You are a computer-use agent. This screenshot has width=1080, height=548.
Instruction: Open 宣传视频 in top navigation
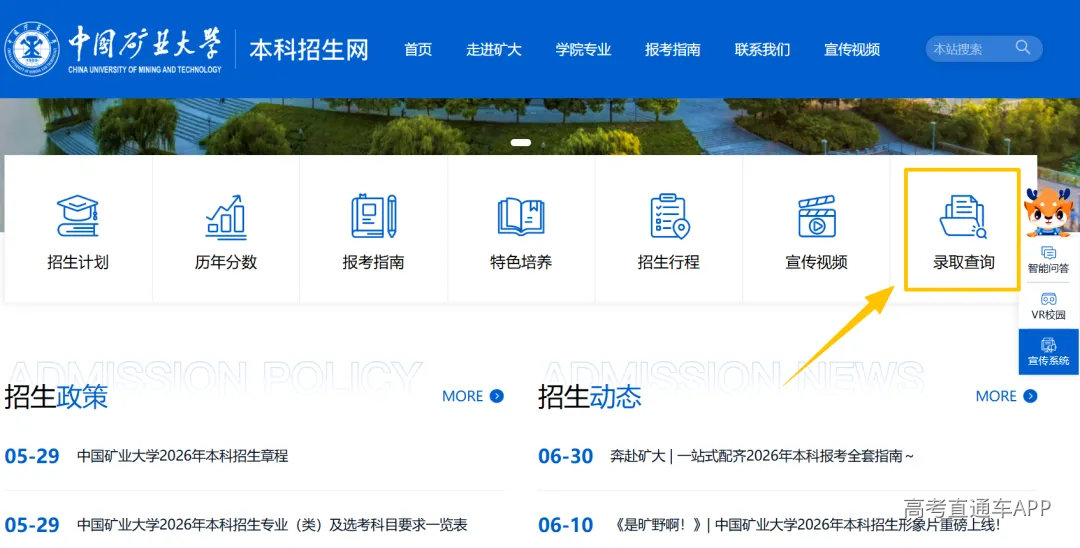tap(852, 50)
